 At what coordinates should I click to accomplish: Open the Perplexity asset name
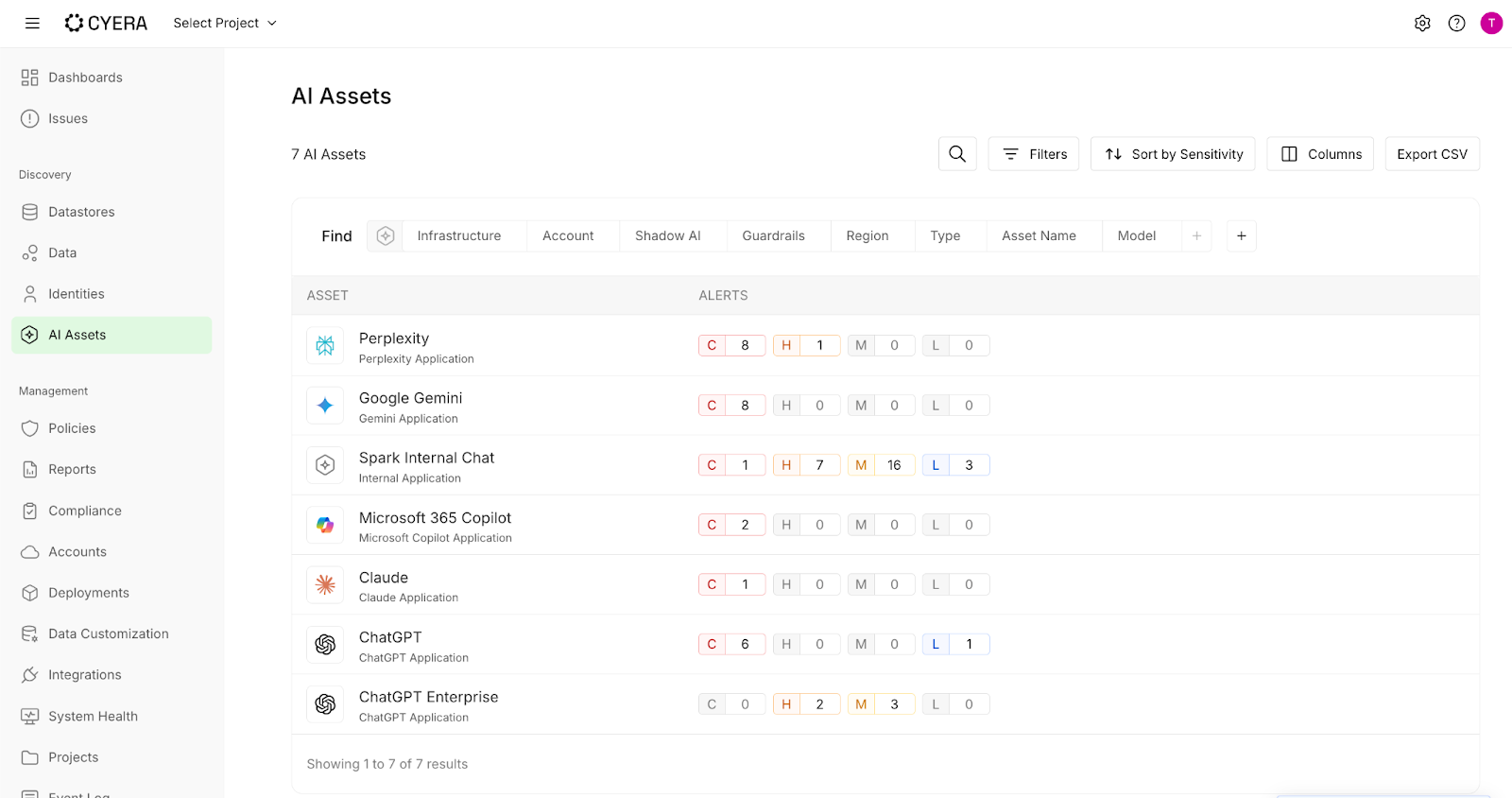[394, 338]
